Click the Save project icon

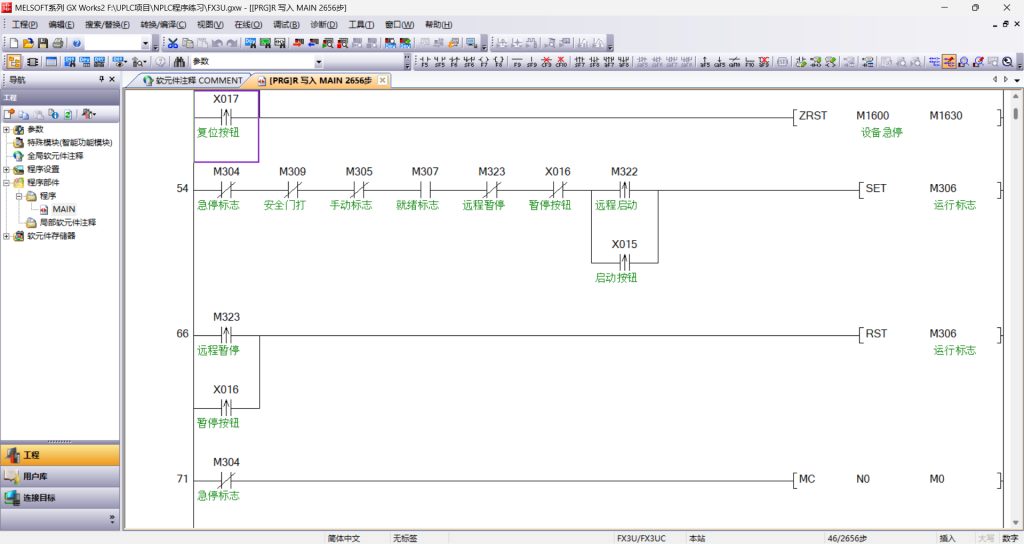43,43
